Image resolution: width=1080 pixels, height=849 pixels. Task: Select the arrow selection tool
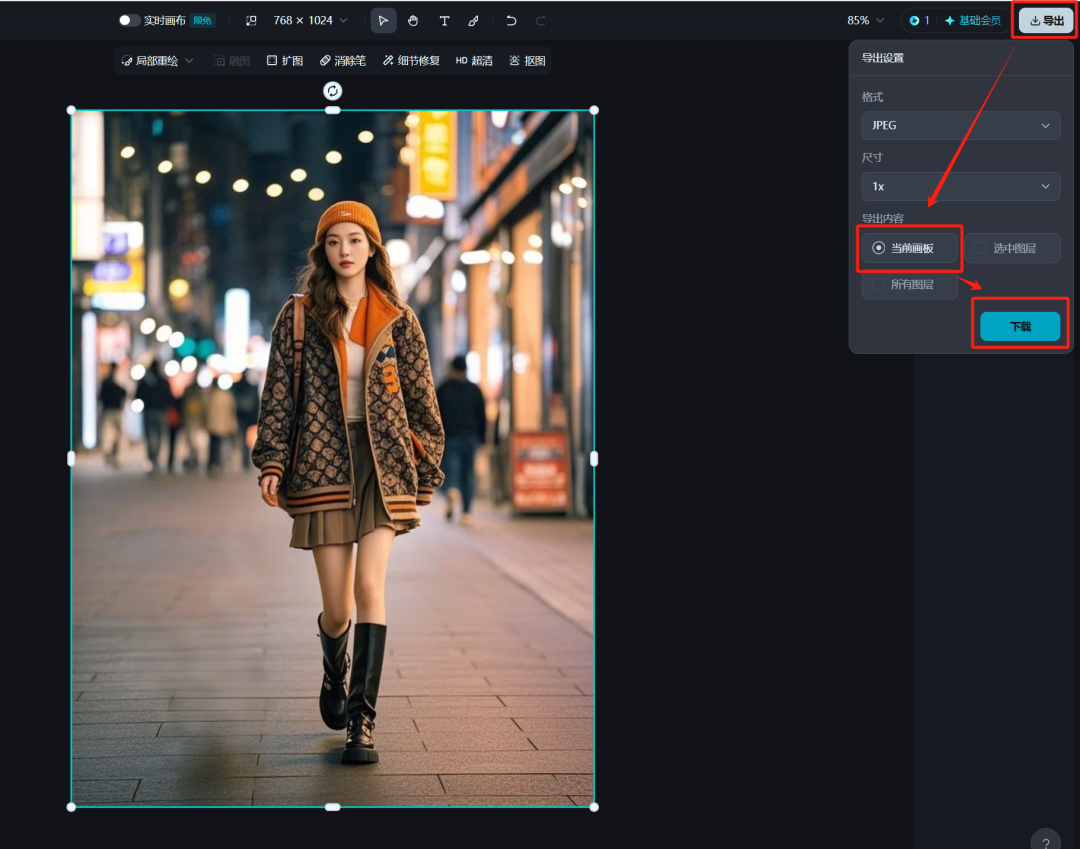pos(383,20)
